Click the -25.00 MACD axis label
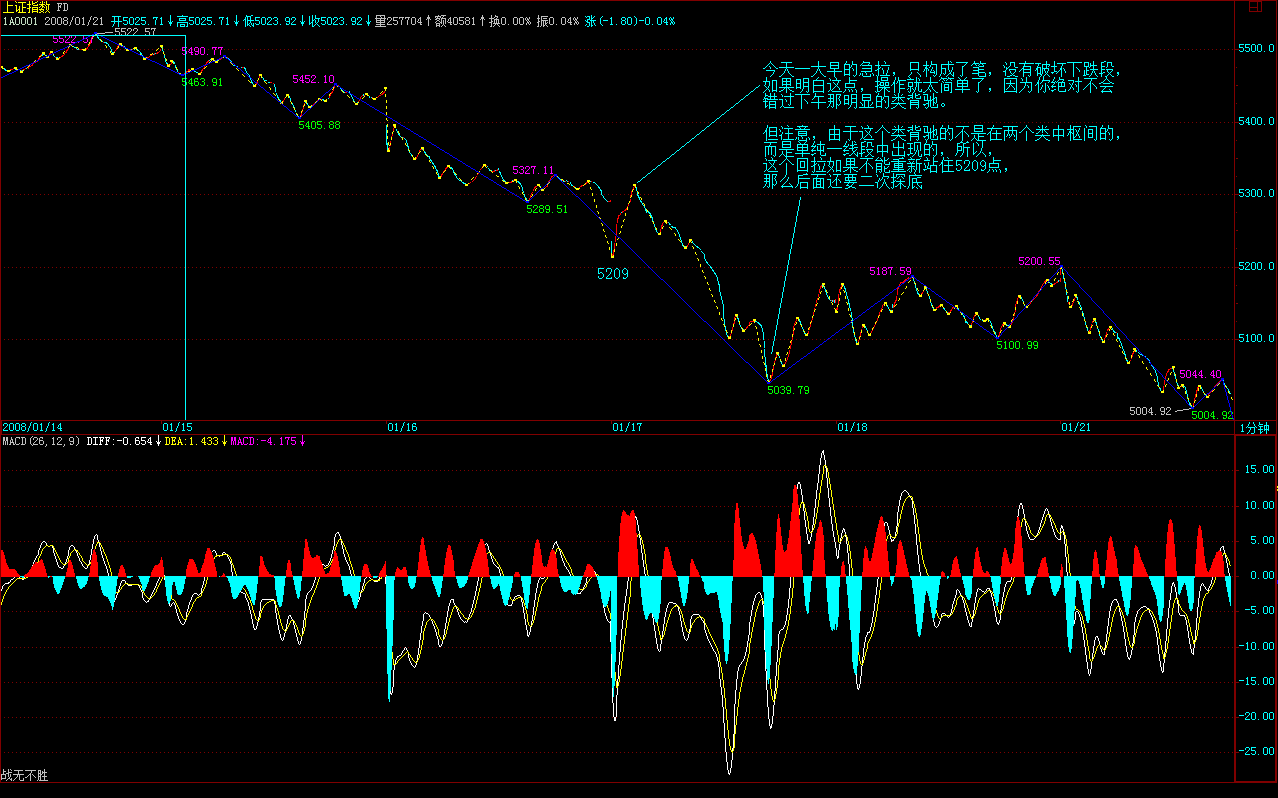 click(1254, 751)
